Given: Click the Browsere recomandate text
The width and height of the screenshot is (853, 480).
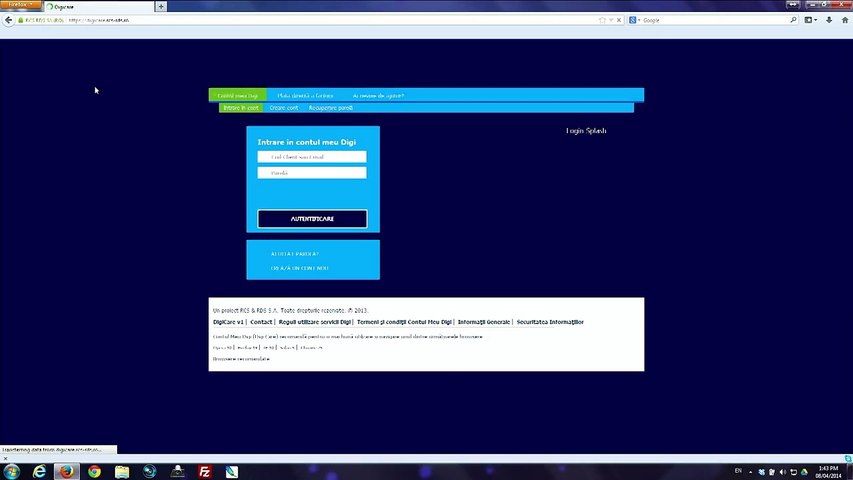Looking at the screenshot, I should click(241, 359).
